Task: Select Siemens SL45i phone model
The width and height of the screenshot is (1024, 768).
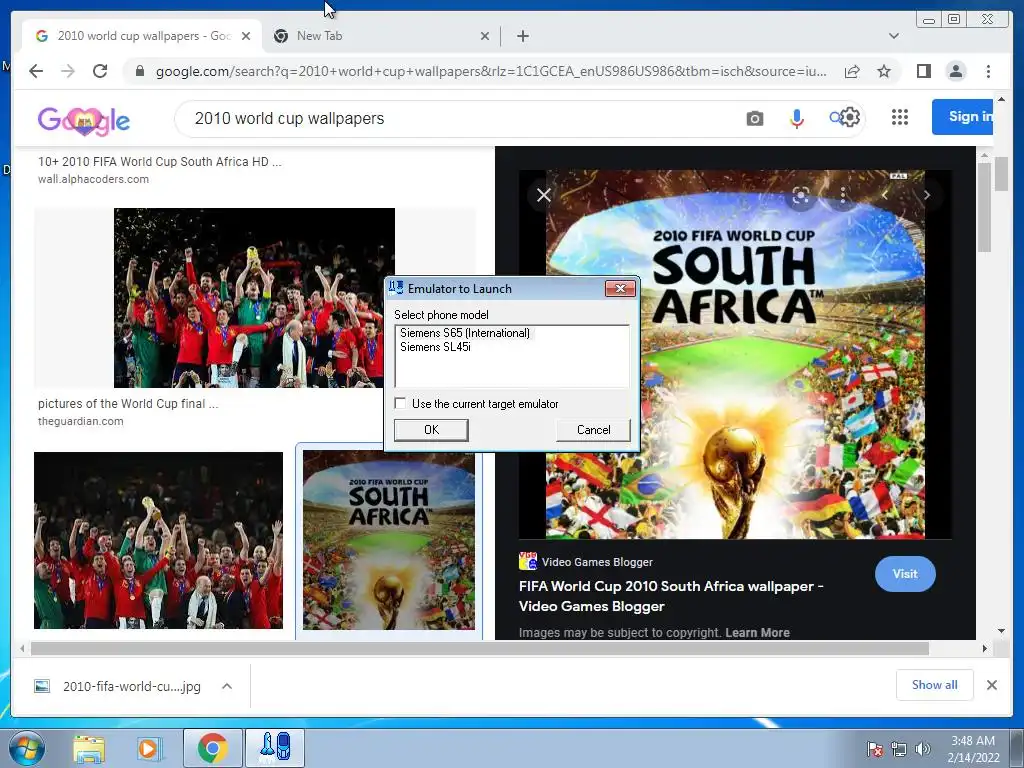Action: click(x=435, y=347)
